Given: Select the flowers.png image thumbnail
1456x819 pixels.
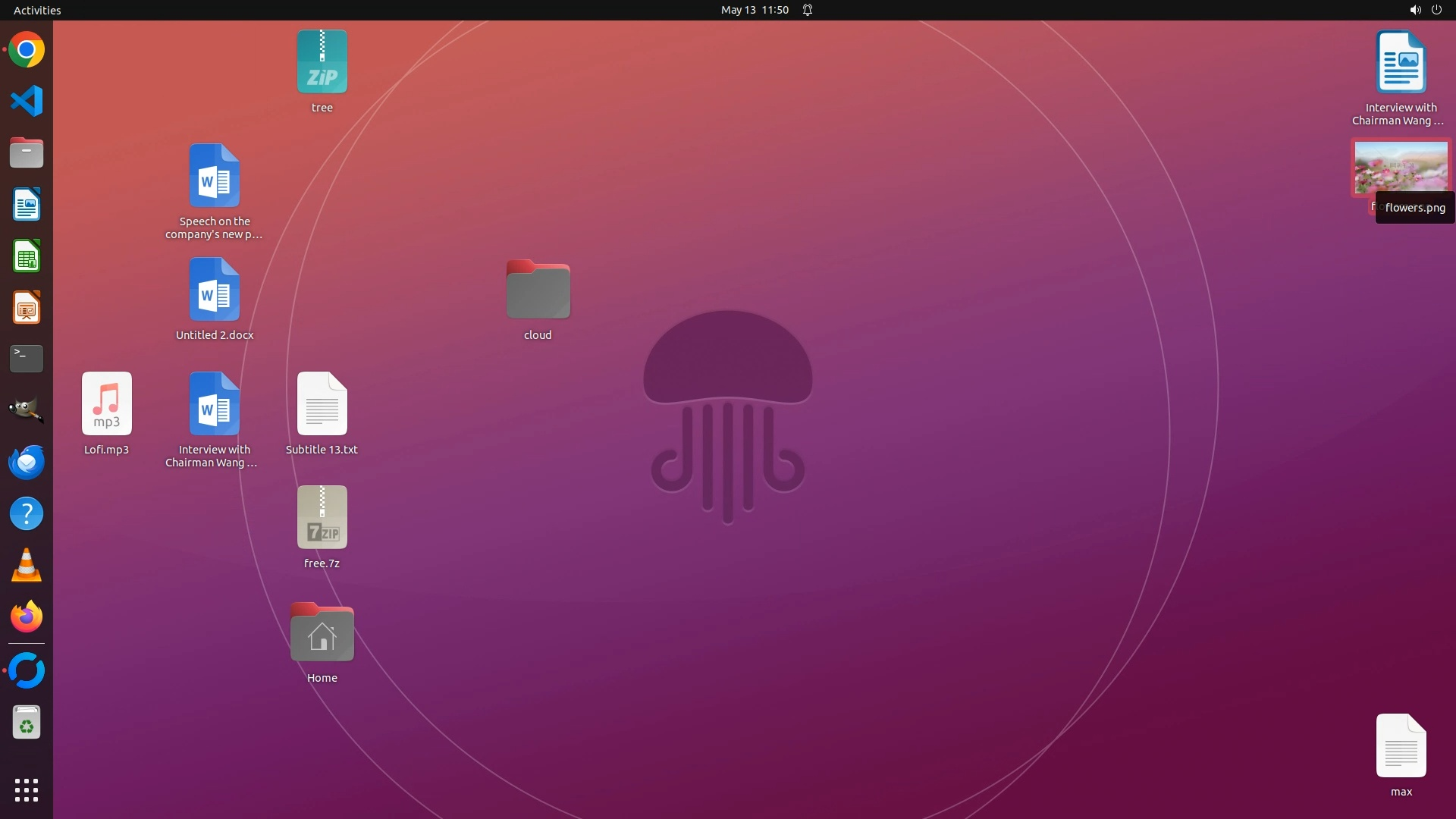Looking at the screenshot, I should point(1400,167).
